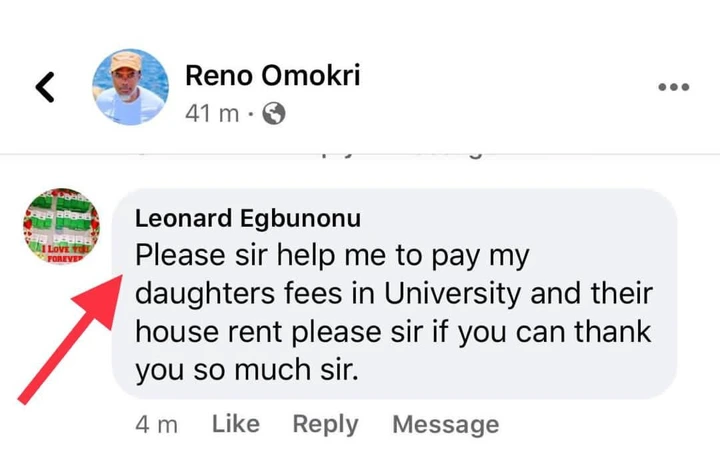Reply to Leonard Egbunonu's comment

pyautogui.click(x=325, y=424)
